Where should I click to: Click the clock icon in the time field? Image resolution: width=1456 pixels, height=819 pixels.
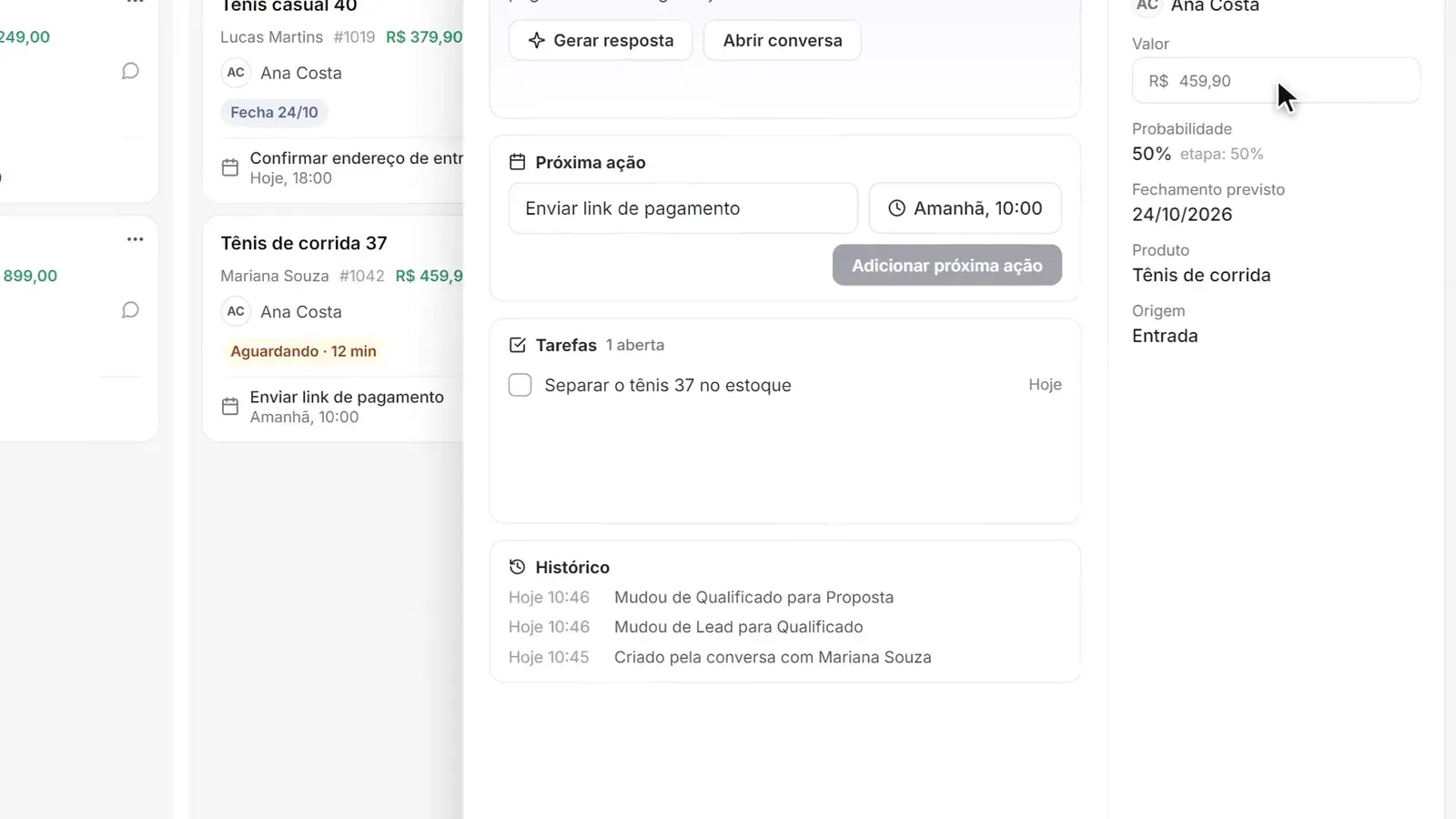pyautogui.click(x=896, y=208)
